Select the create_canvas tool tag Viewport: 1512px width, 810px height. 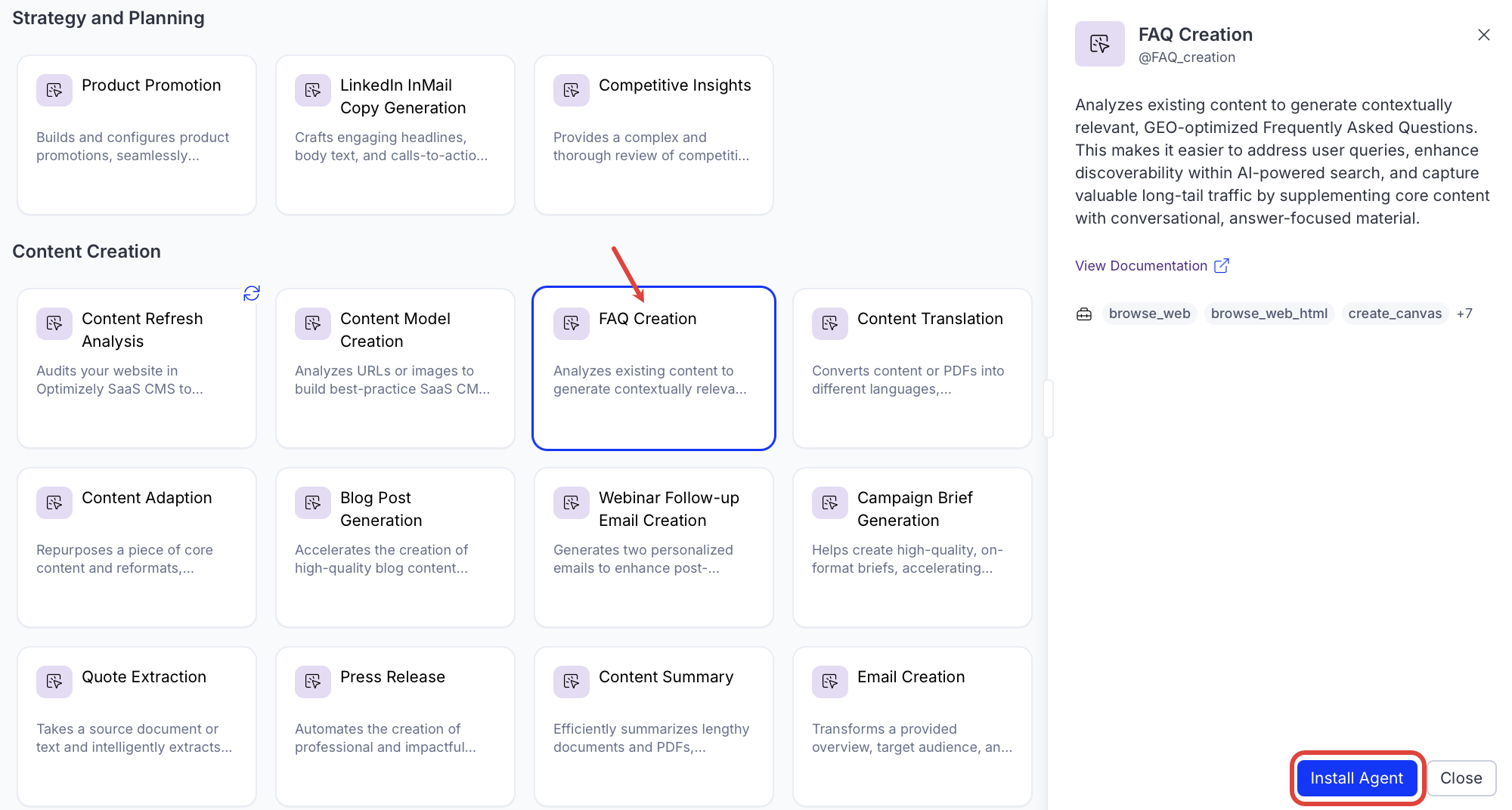tap(1395, 314)
